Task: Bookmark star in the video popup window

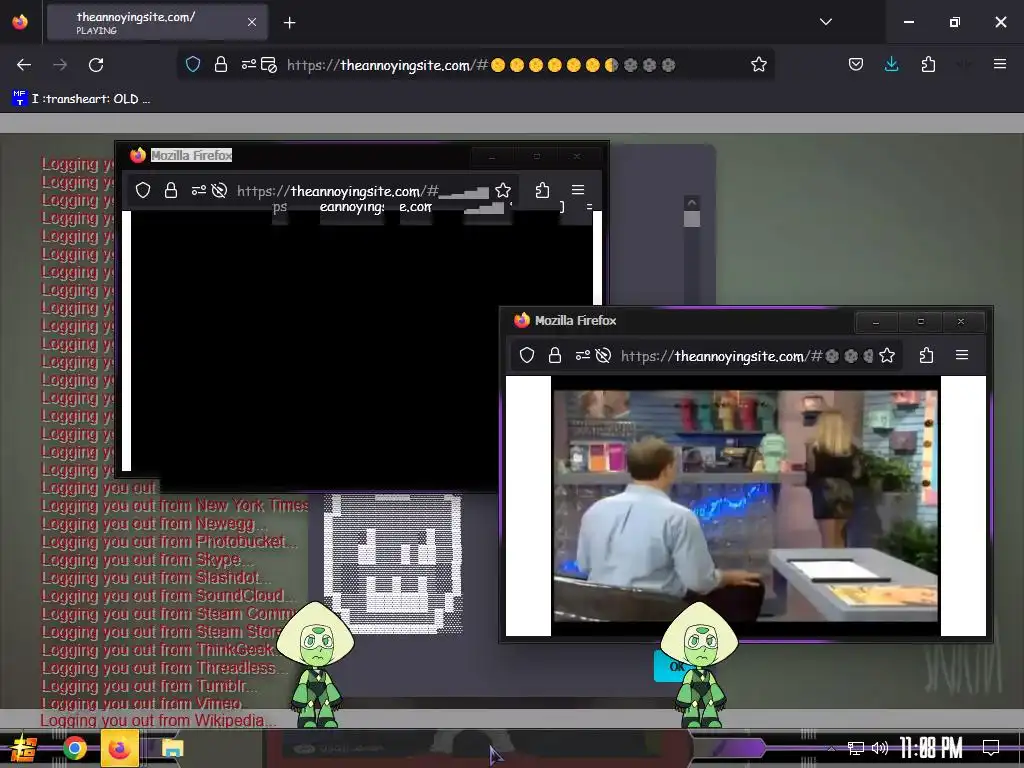Action: tap(886, 355)
